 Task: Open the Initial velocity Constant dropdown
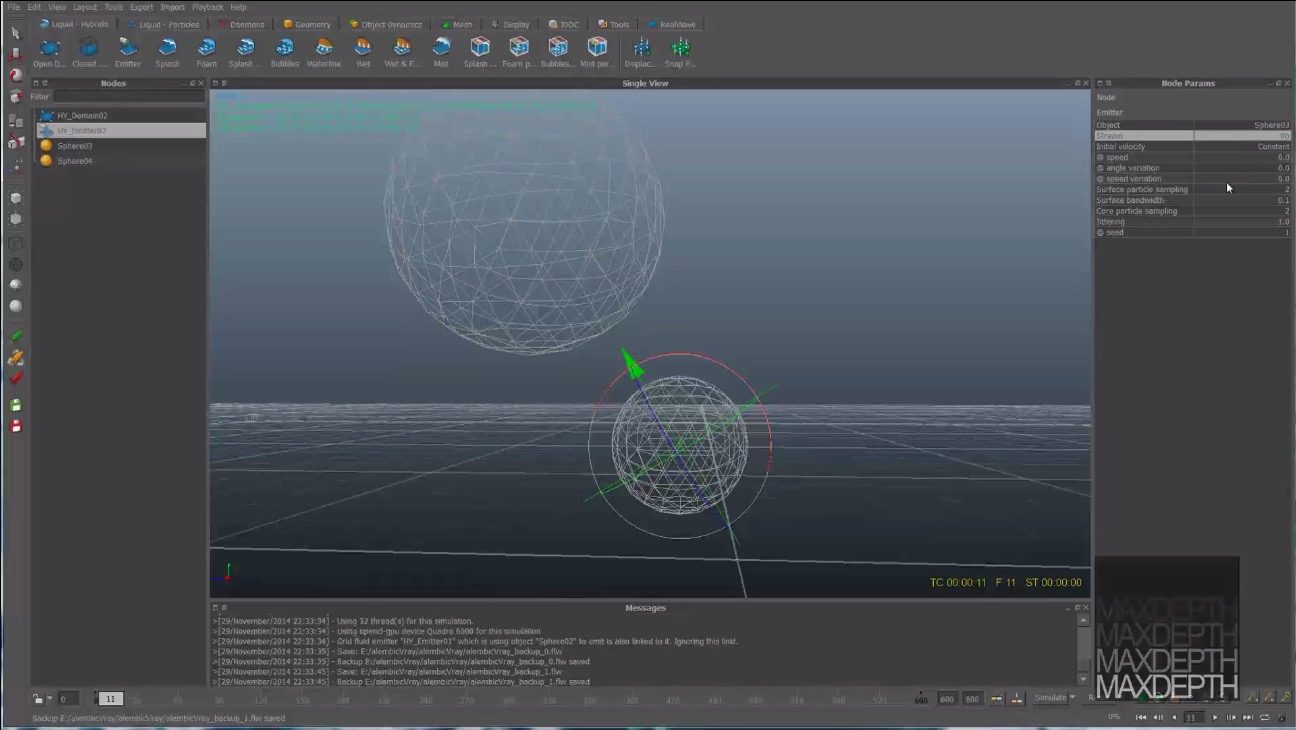[x=1242, y=146]
